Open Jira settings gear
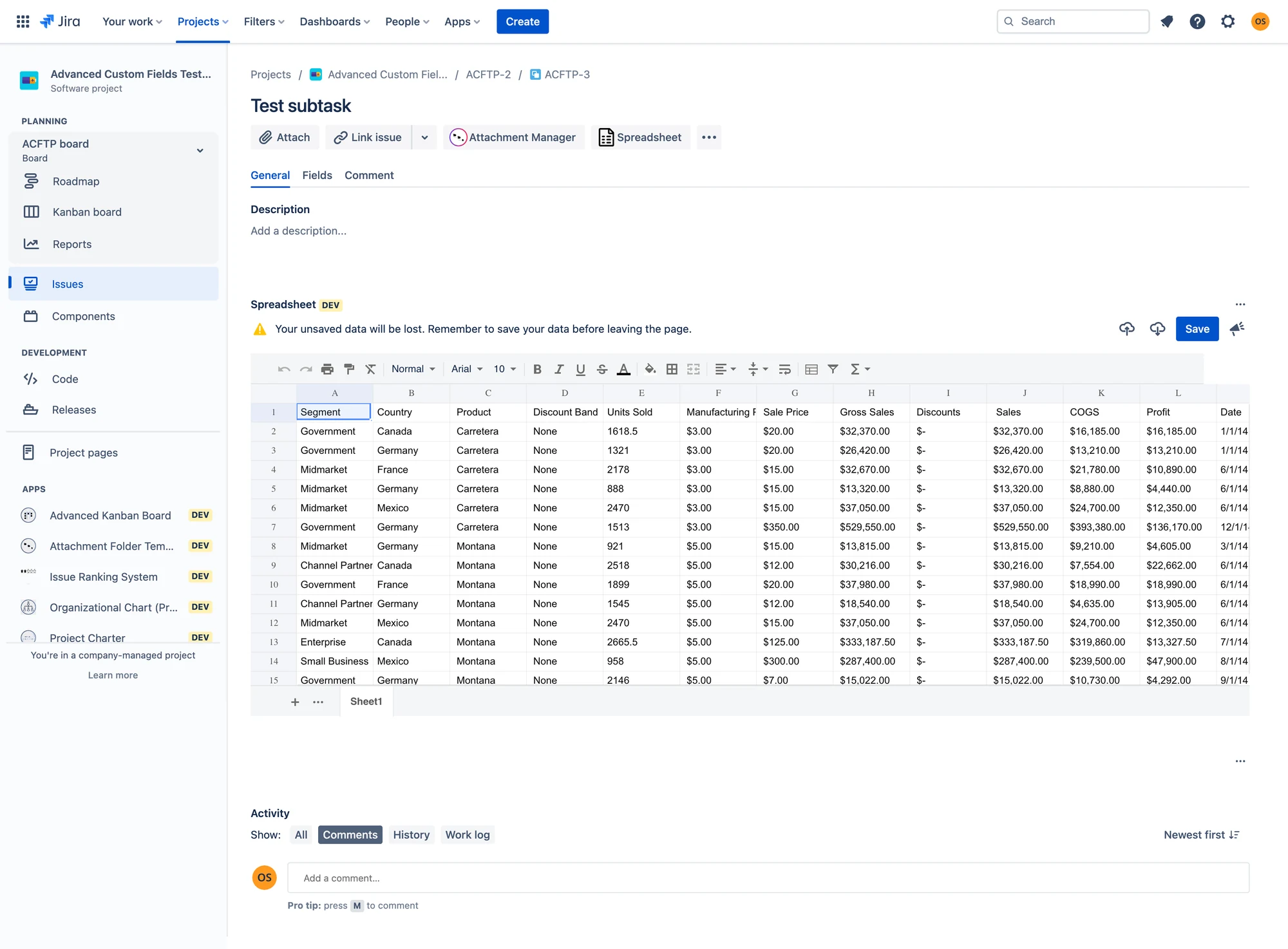1288x949 pixels. [x=1228, y=21]
